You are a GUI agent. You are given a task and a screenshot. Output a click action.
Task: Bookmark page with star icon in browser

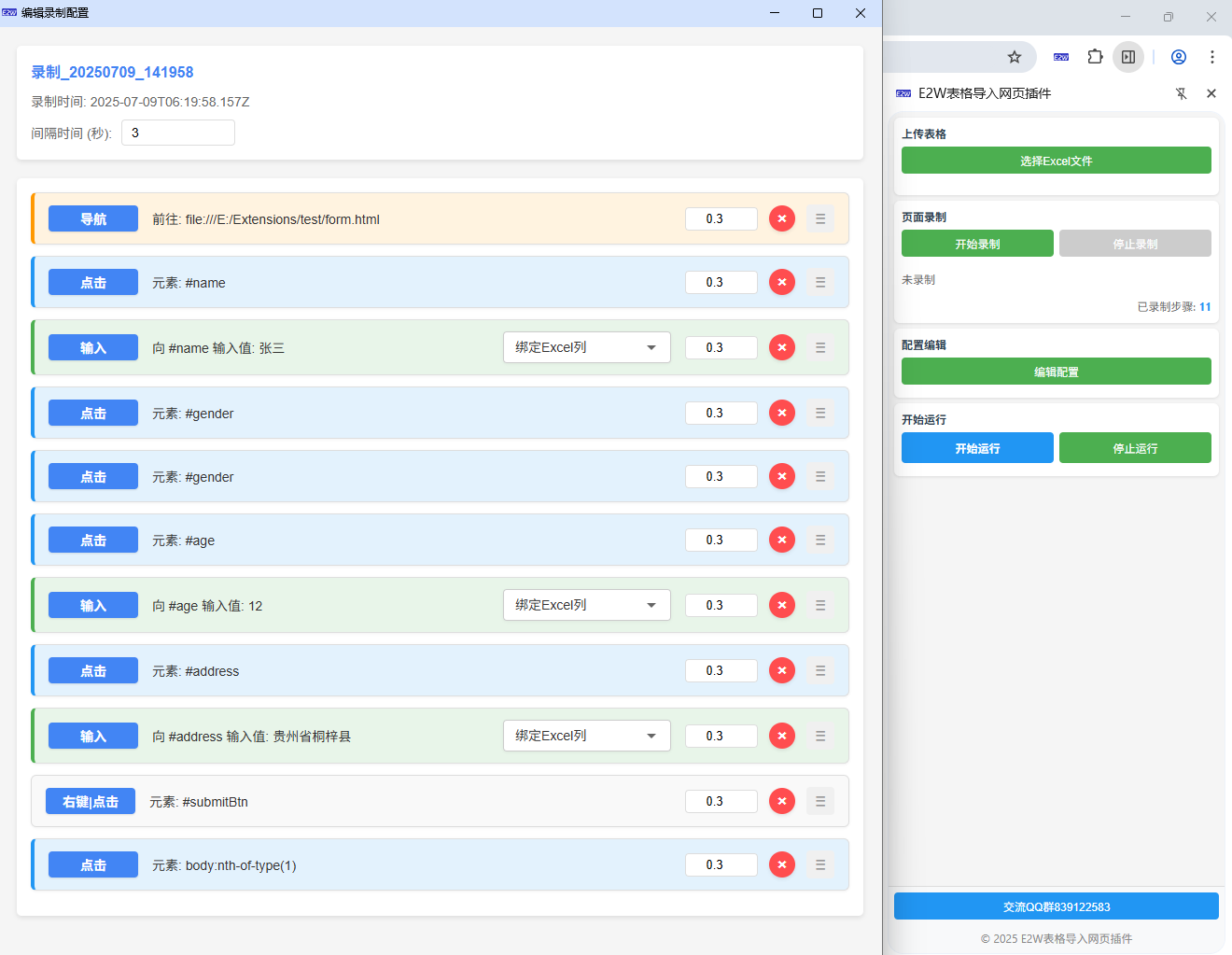[1015, 57]
